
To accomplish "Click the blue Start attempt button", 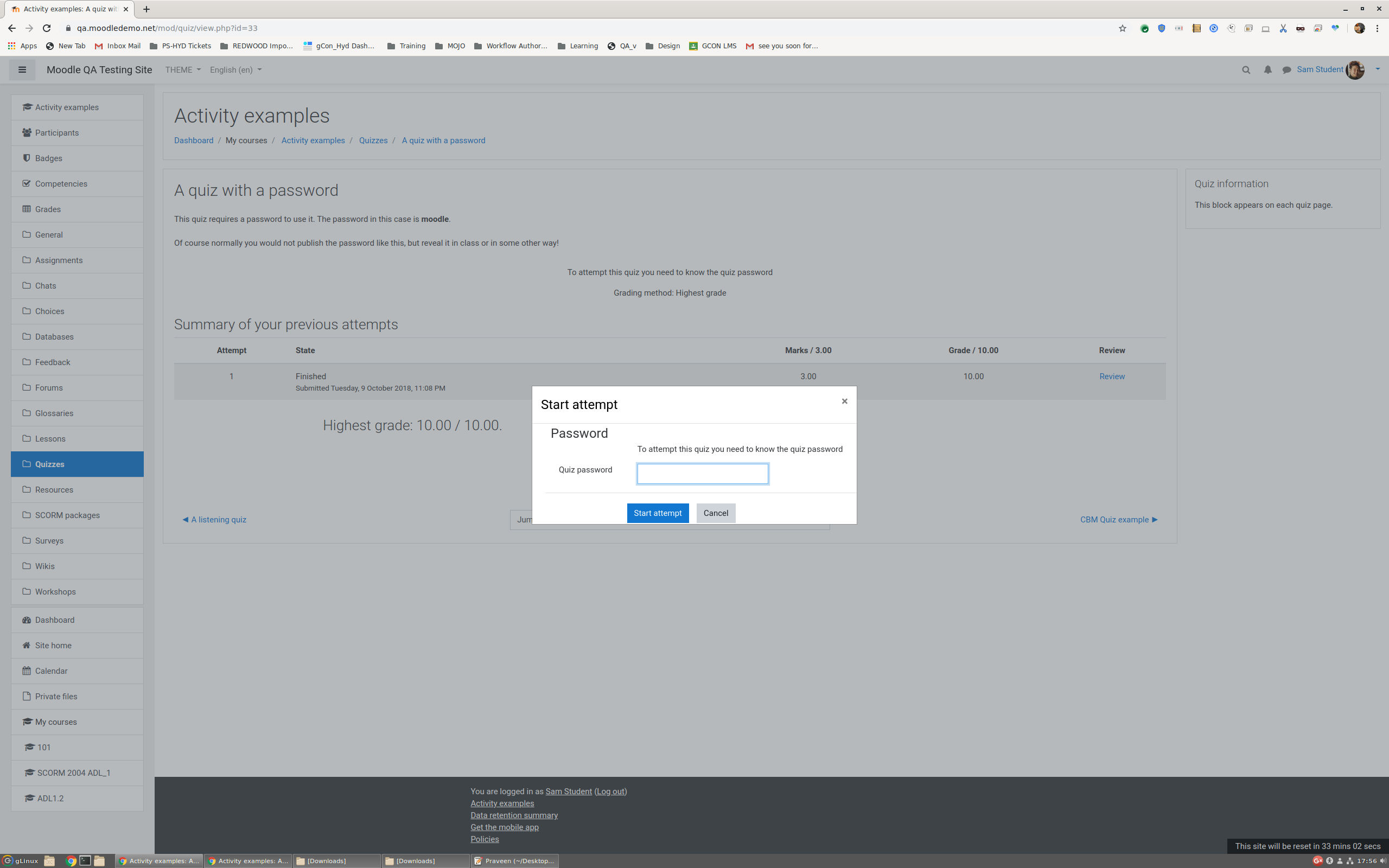I will (658, 513).
